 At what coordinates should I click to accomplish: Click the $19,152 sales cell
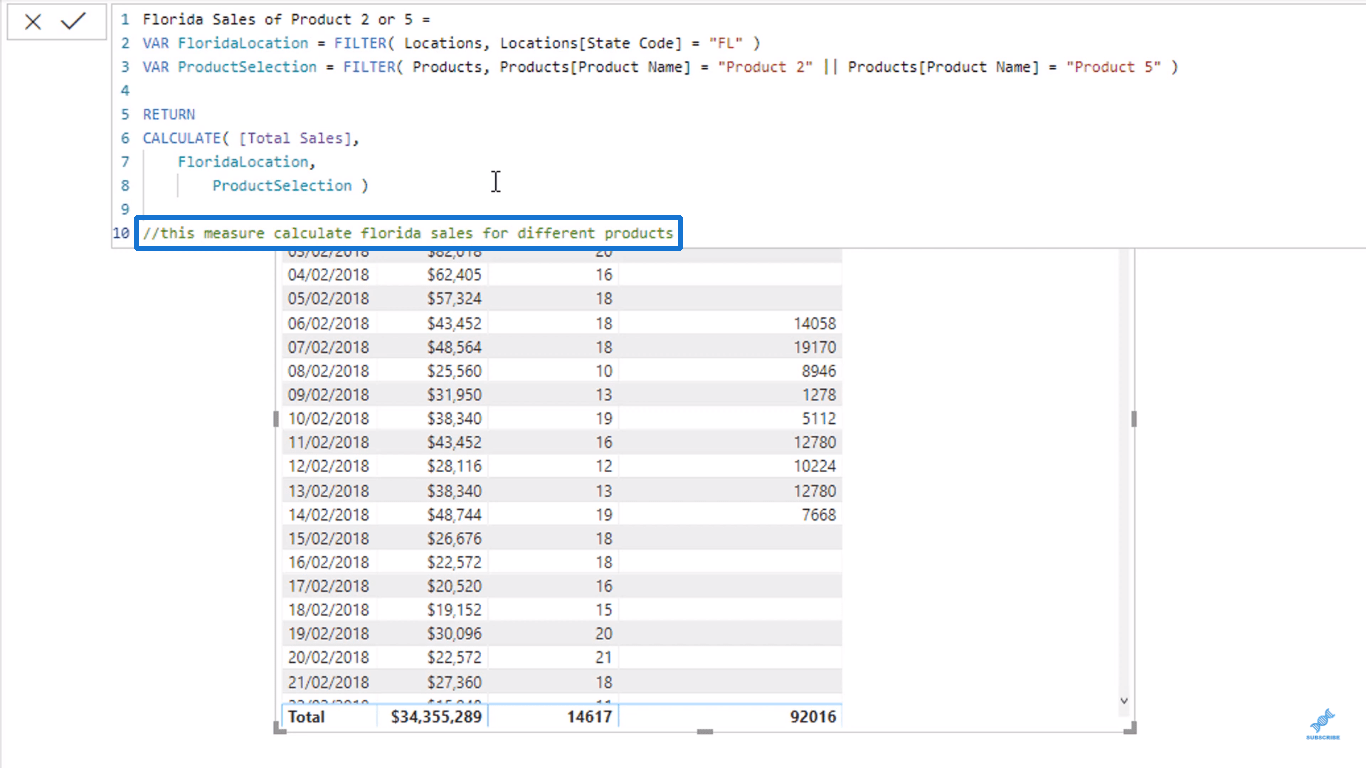pyautogui.click(x=454, y=610)
